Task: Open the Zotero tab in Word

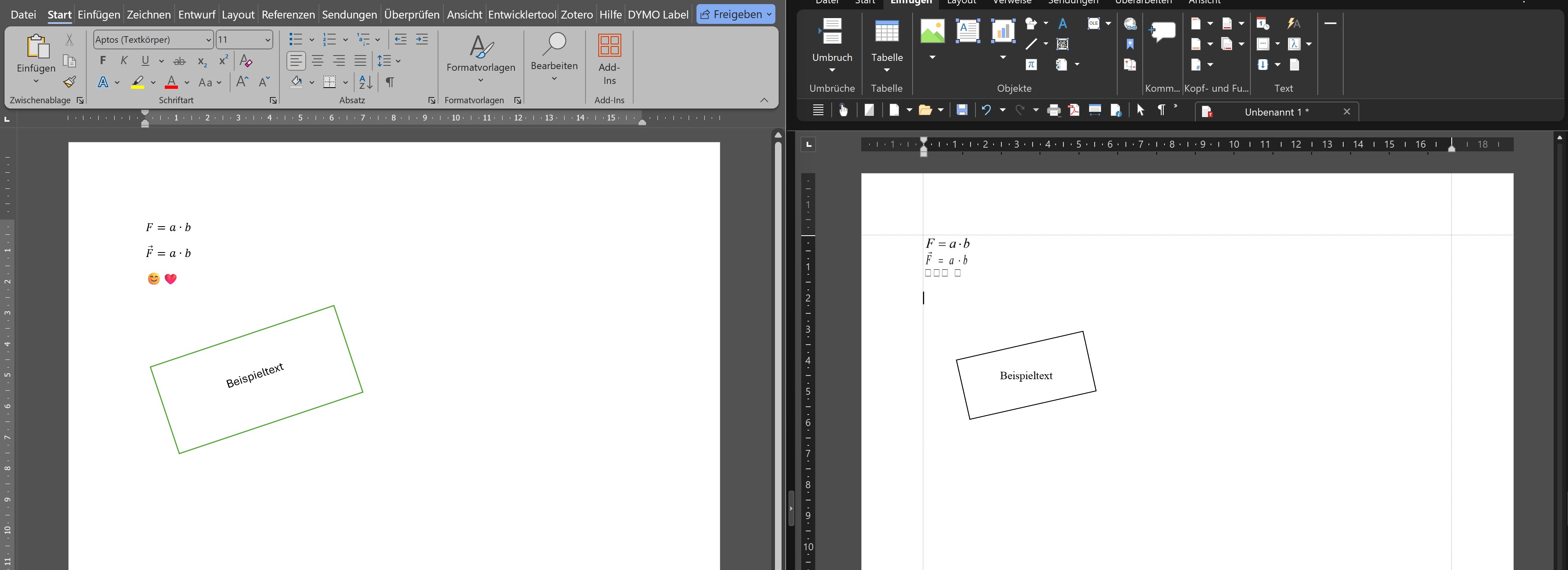Action: pyautogui.click(x=576, y=15)
